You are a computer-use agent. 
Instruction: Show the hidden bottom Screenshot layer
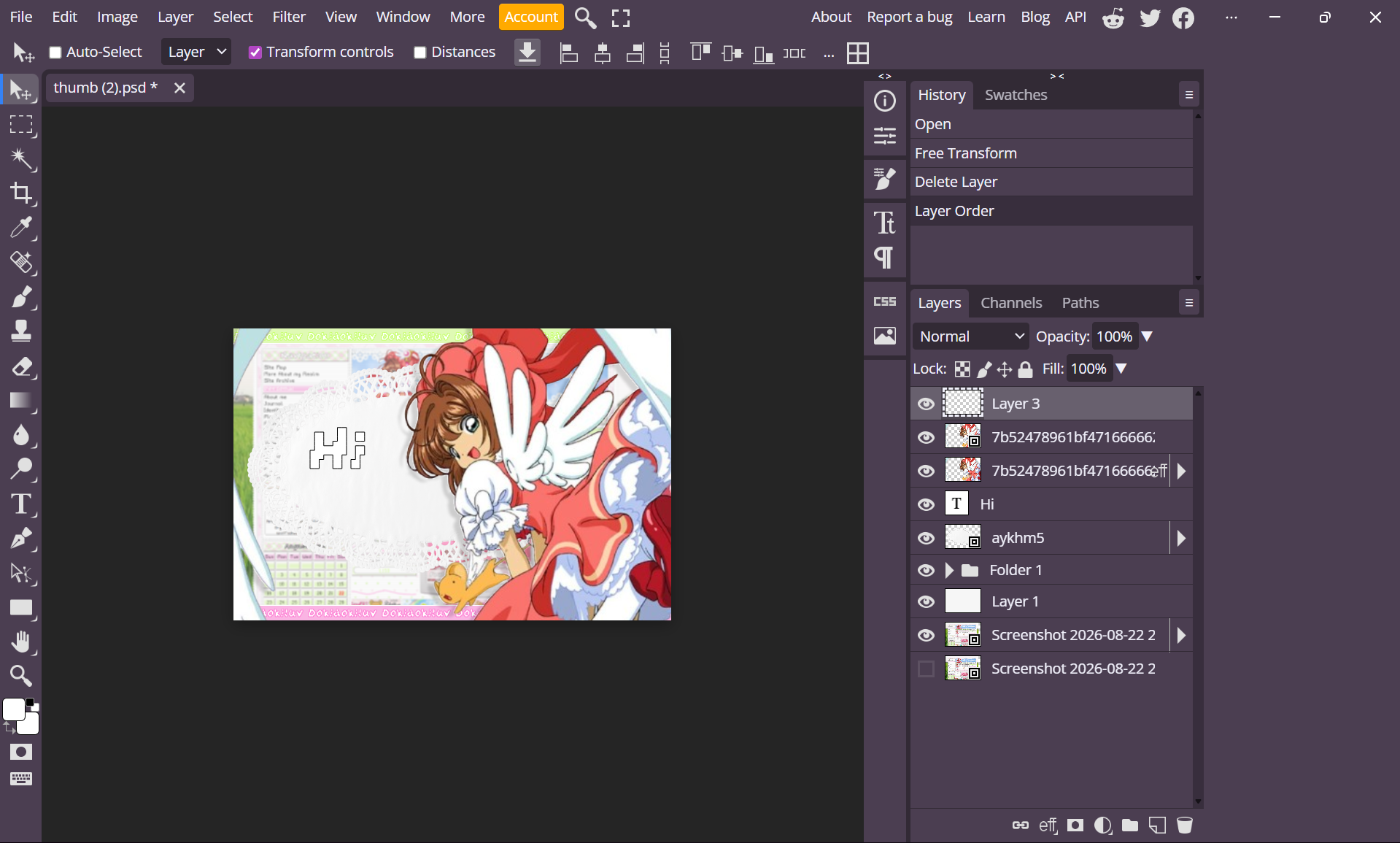pyautogui.click(x=926, y=669)
